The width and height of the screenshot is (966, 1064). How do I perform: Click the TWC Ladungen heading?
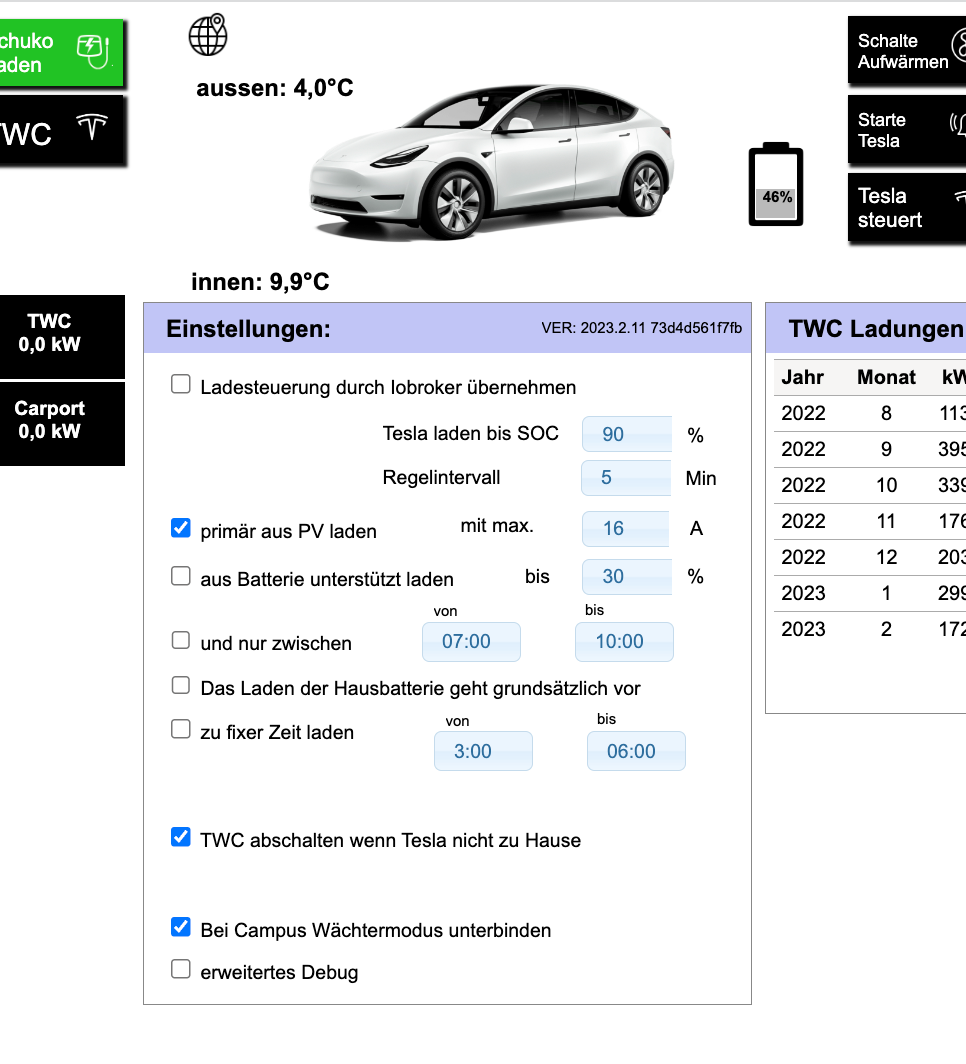tap(876, 329)
